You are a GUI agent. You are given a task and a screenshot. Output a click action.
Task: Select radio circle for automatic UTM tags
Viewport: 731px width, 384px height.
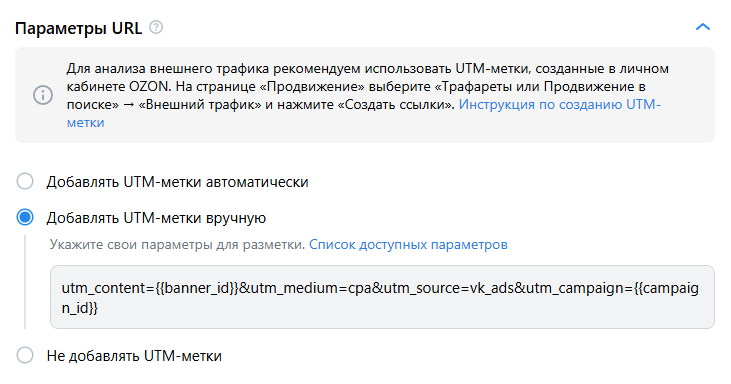(x=25, y=181)
